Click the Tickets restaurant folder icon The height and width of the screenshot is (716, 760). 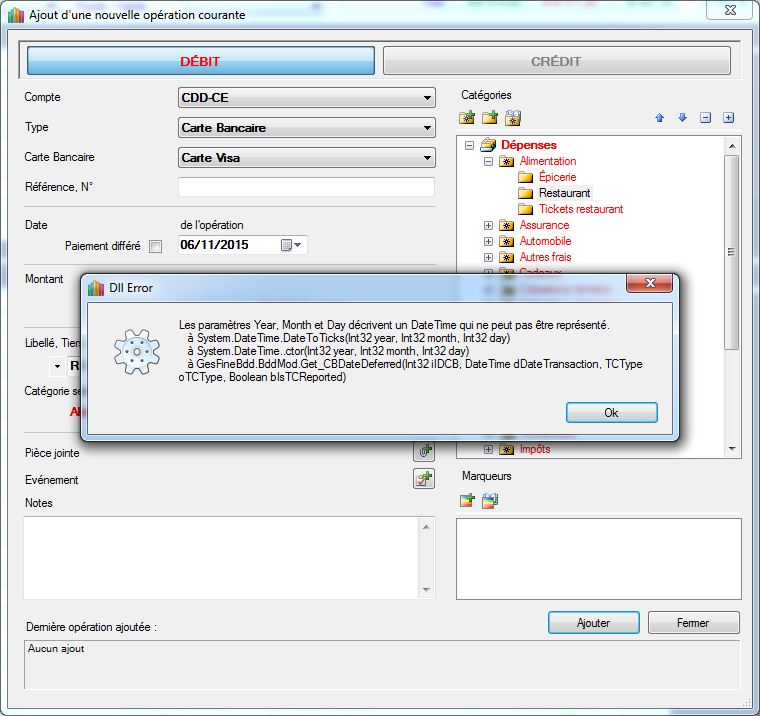click(x=525, y=209)
